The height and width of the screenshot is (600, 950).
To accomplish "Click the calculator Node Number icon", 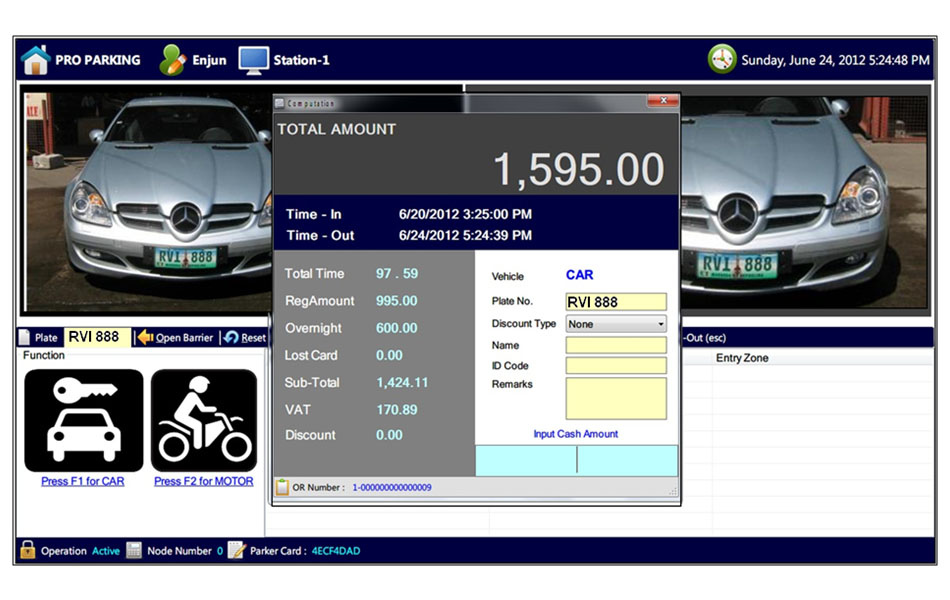I will pos(134,550).
